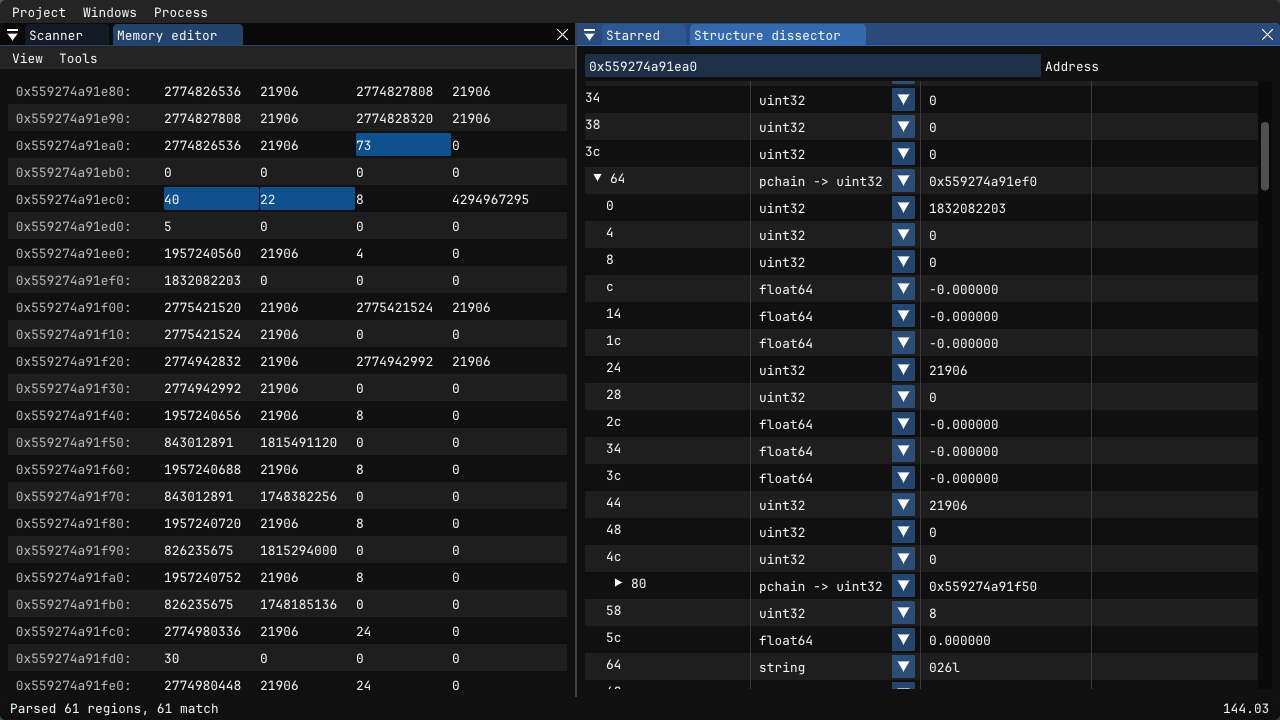
Task: Close the Structure dissector panel
Action: (x=1267, y=35)
